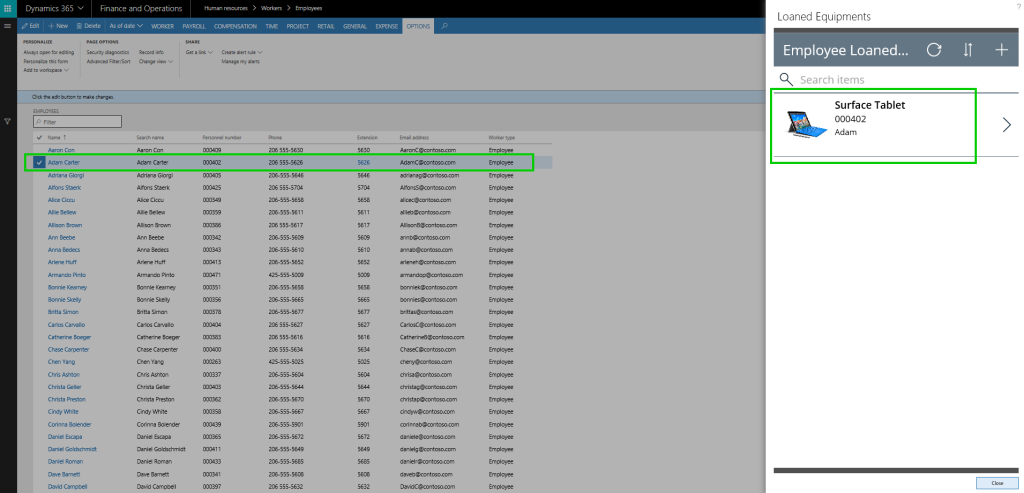Click the Surface Tablet thumbnail image
This screenshot has width=1024, height=493.
pyautogui.click(x=806, y=125)
